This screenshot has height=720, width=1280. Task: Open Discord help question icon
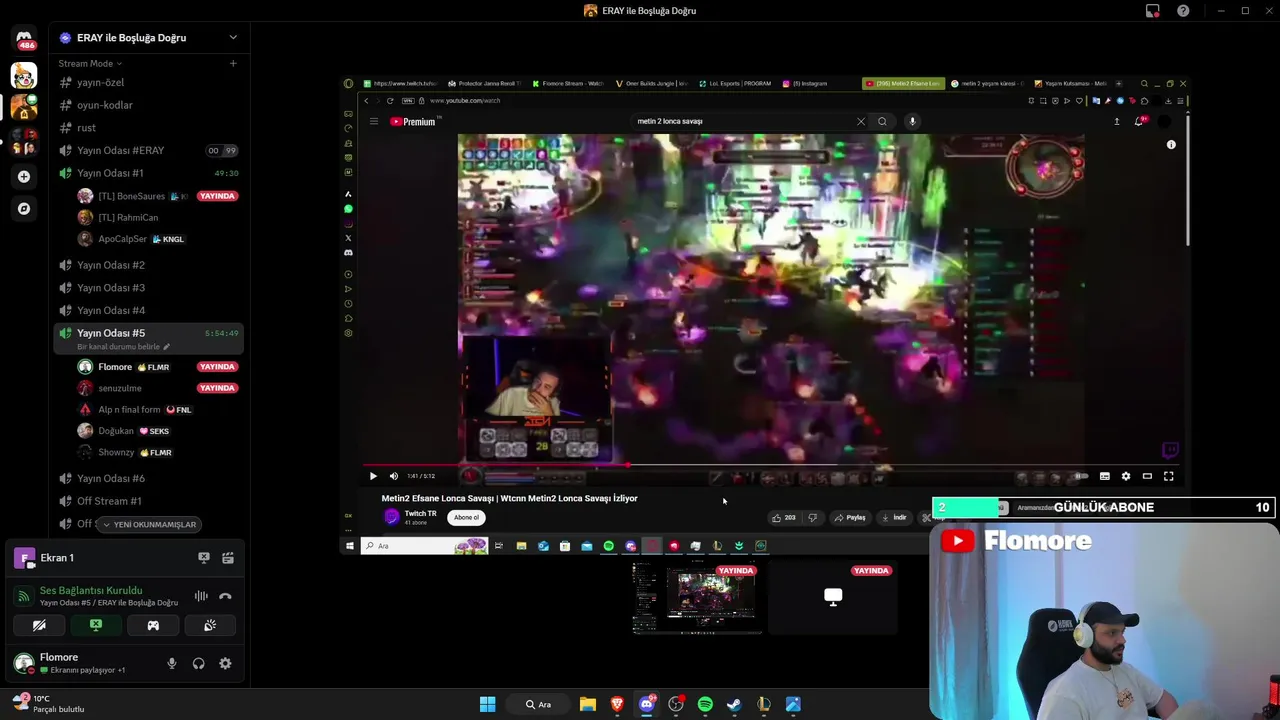(1183, 11)
